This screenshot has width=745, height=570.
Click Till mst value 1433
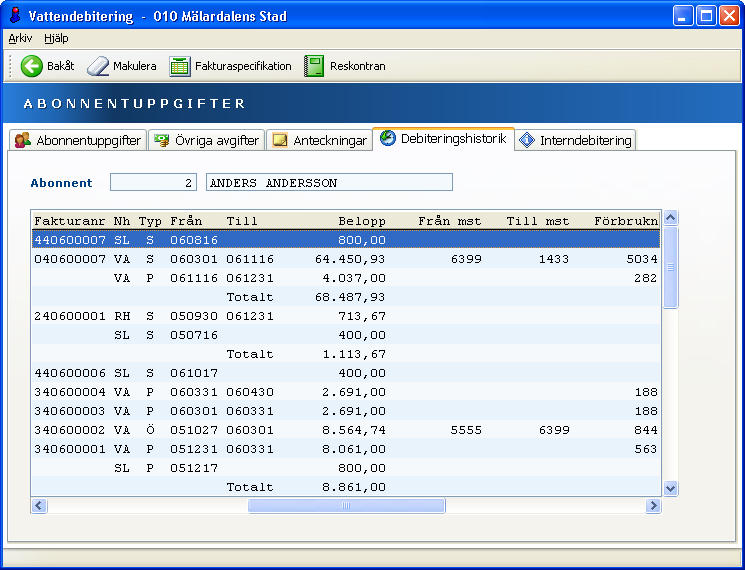[x=554, y=259]
